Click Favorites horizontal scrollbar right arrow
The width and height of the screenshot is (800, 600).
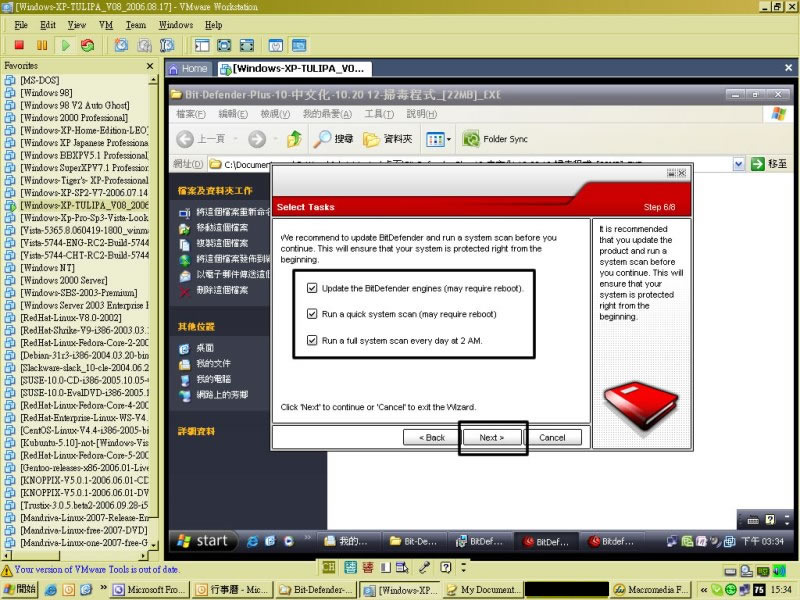(x=144, y=555)
